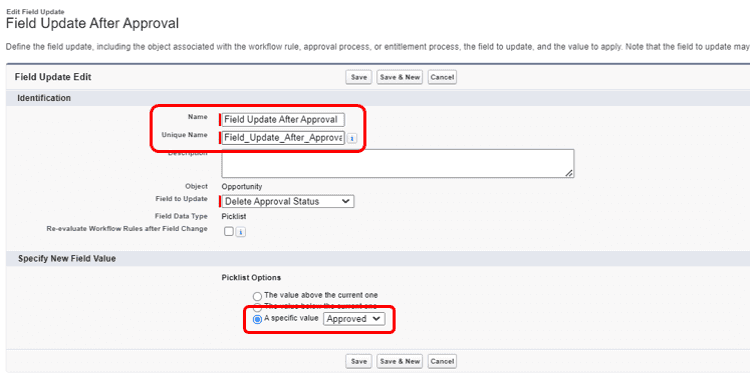755x383 pixels.
Task: Select "The value below the current one" option
Action: click(258, 307)
